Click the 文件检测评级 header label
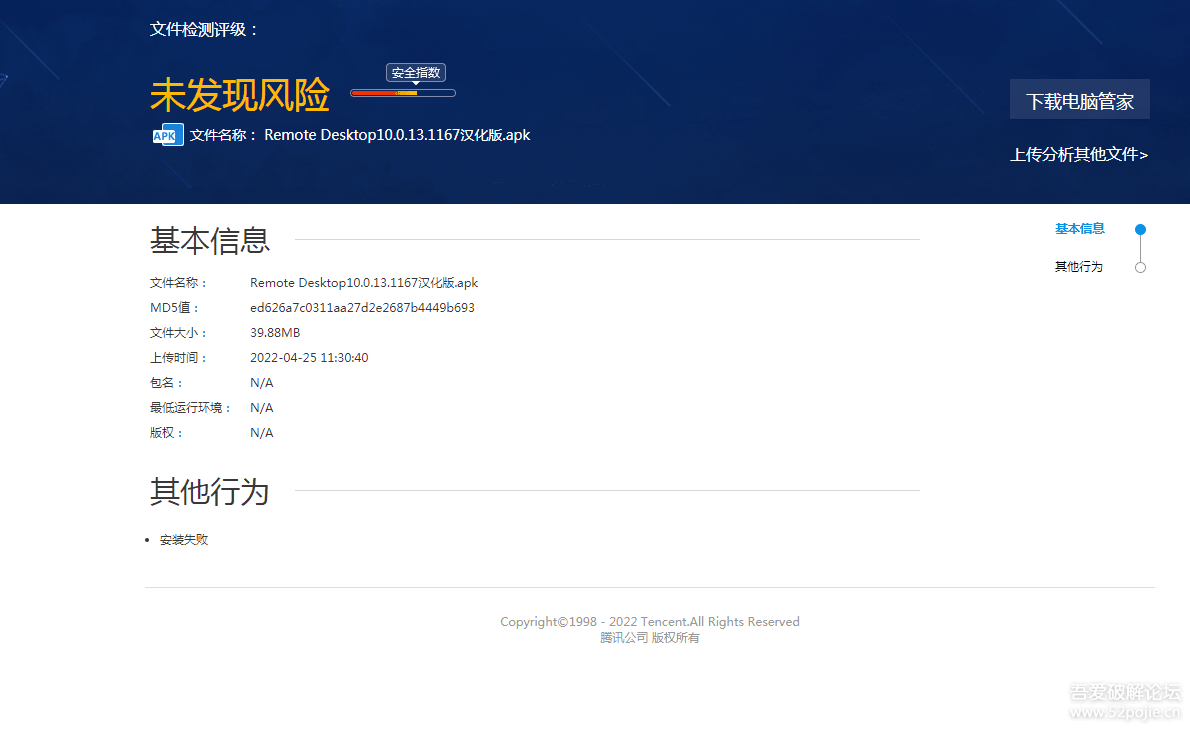Image resolution: width=1190 pixels, height=729 pixels. point(203,29)
